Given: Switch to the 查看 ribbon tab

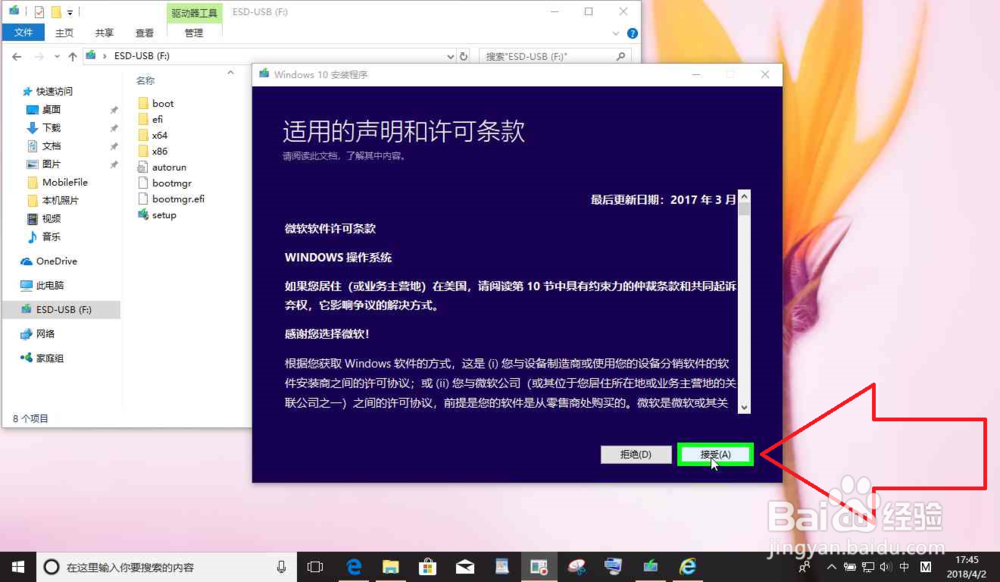Looking at the screenshot, I should point(144,31).
